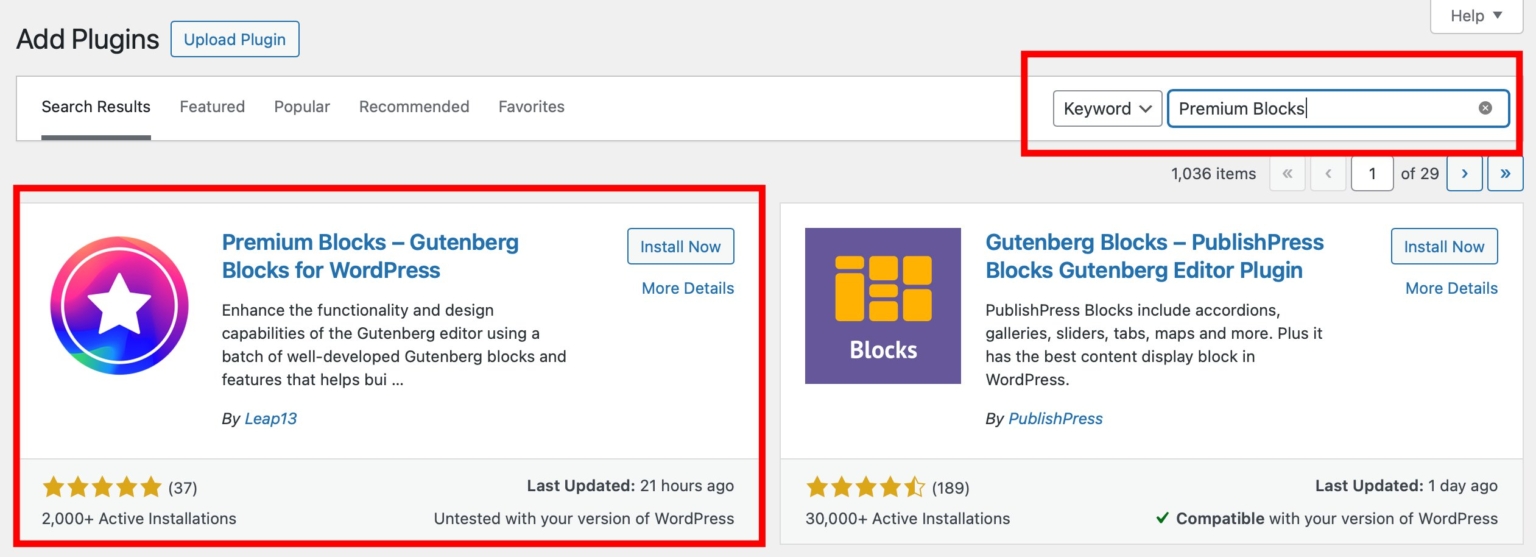Visit the PublishPress author link
Image resolution: width=1536 pixels, height=557 pixels.
(1055, 419)
